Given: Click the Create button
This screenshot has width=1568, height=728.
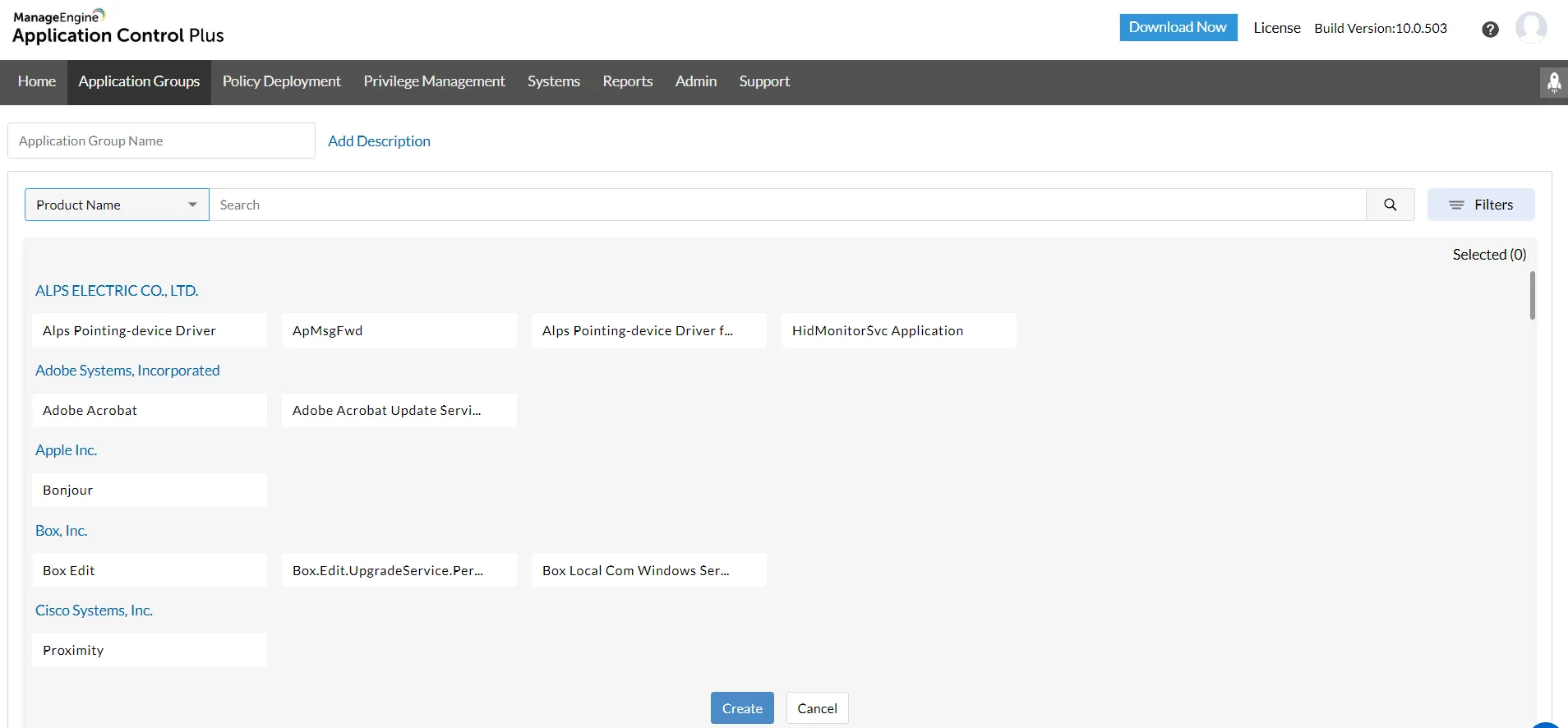Looking at the screenshot, I should [x=742, y=708].
